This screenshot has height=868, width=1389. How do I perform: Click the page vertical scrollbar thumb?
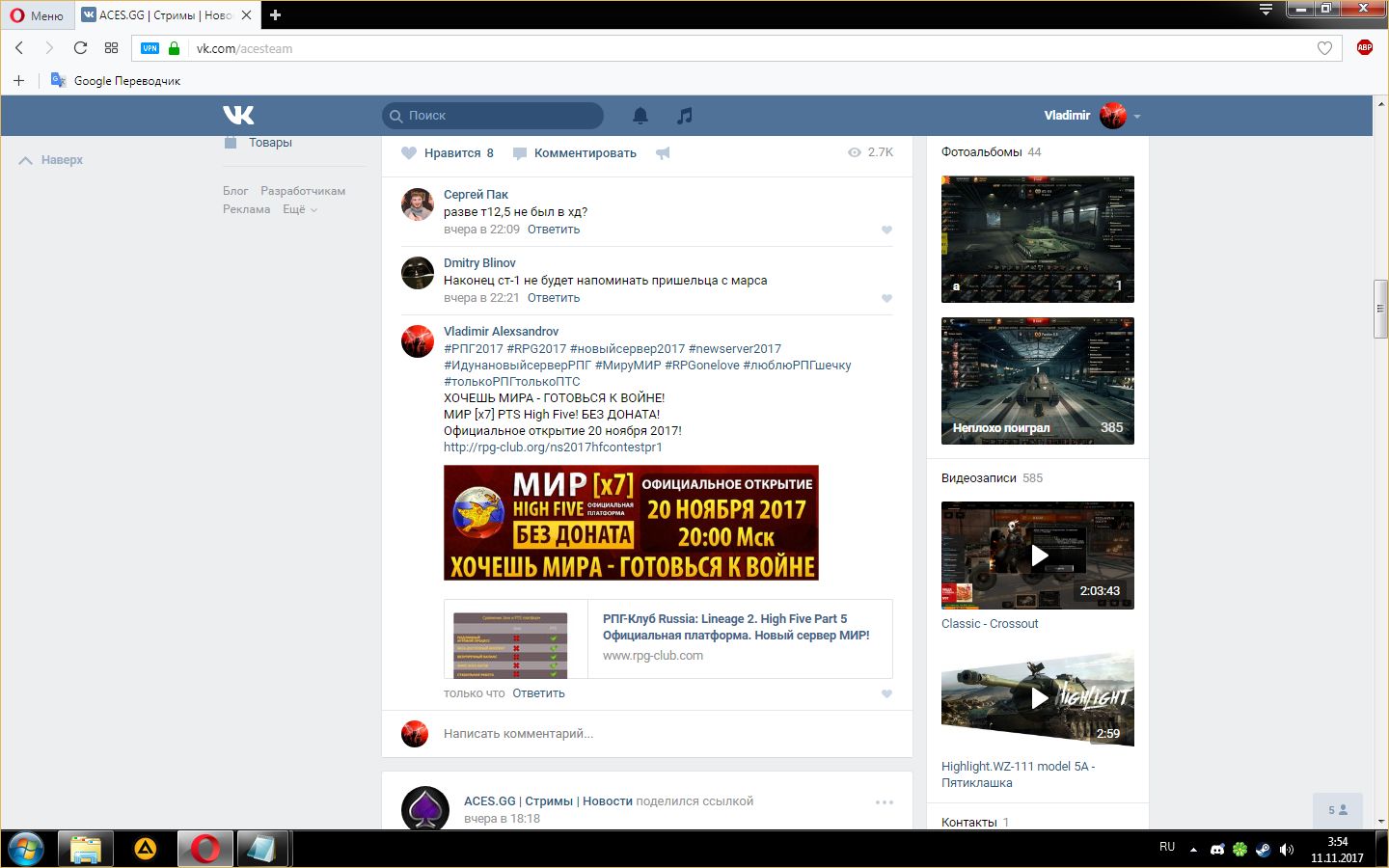click(1380, 309)
